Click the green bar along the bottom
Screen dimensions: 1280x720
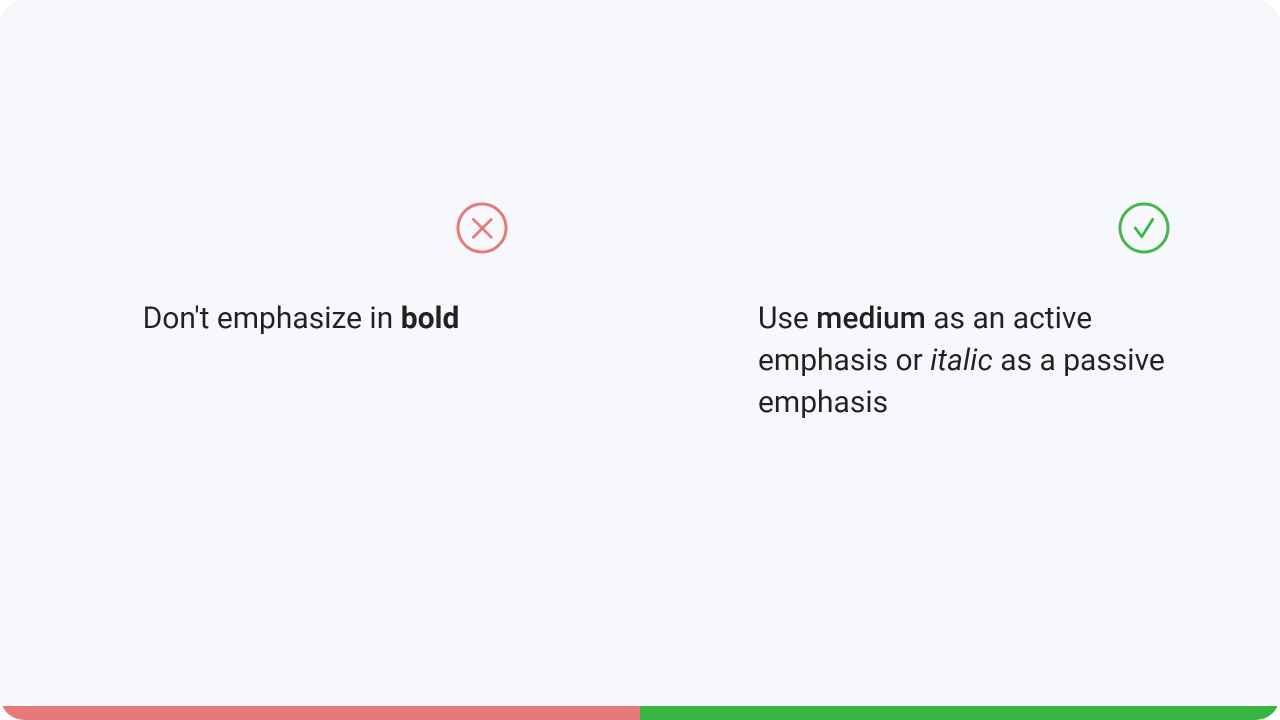[x=960, y=713]
